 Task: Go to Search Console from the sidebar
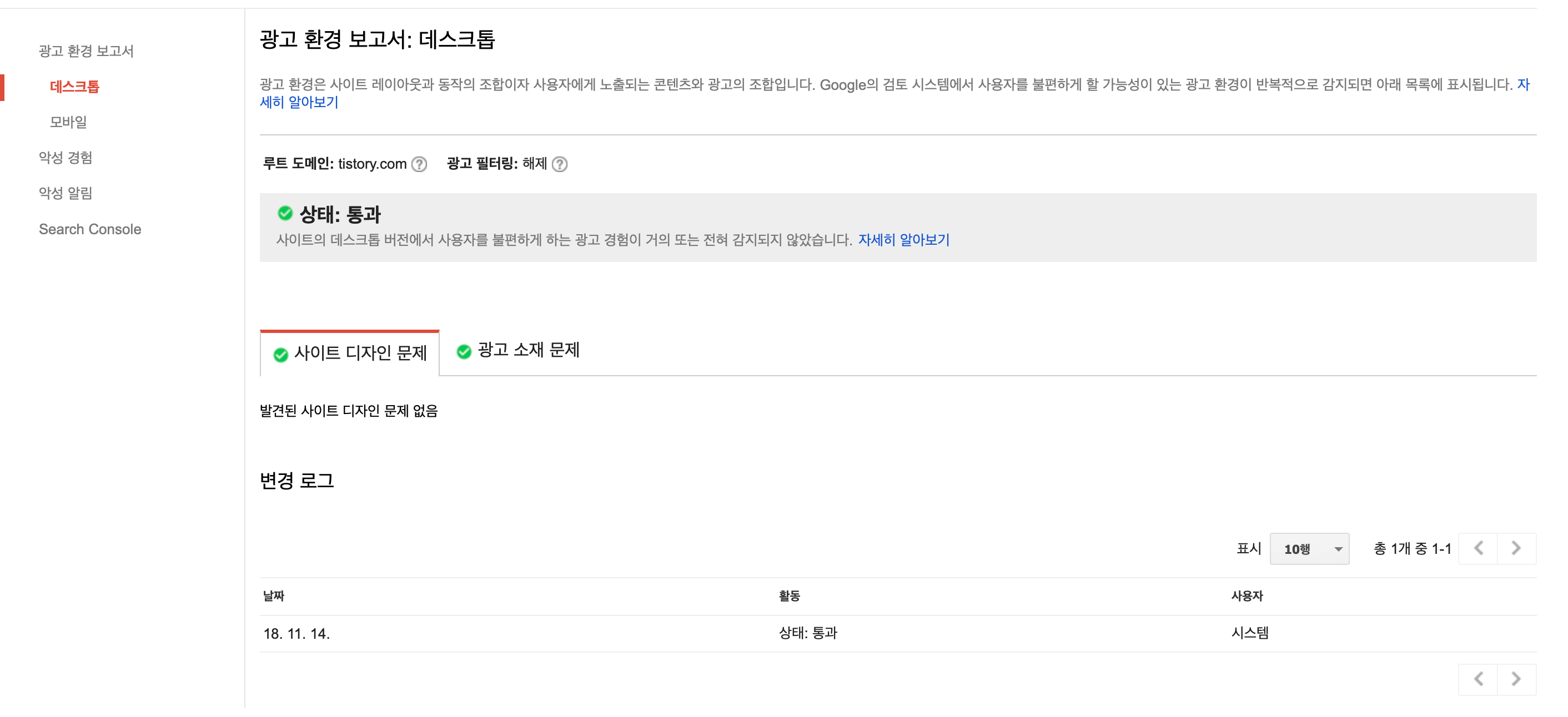89,229
